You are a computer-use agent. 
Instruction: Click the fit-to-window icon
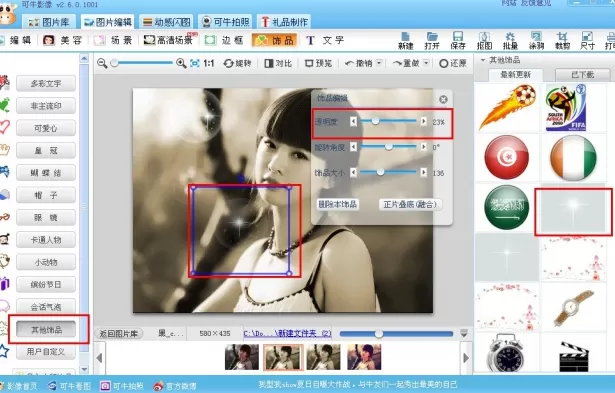[x=195, y=63]
